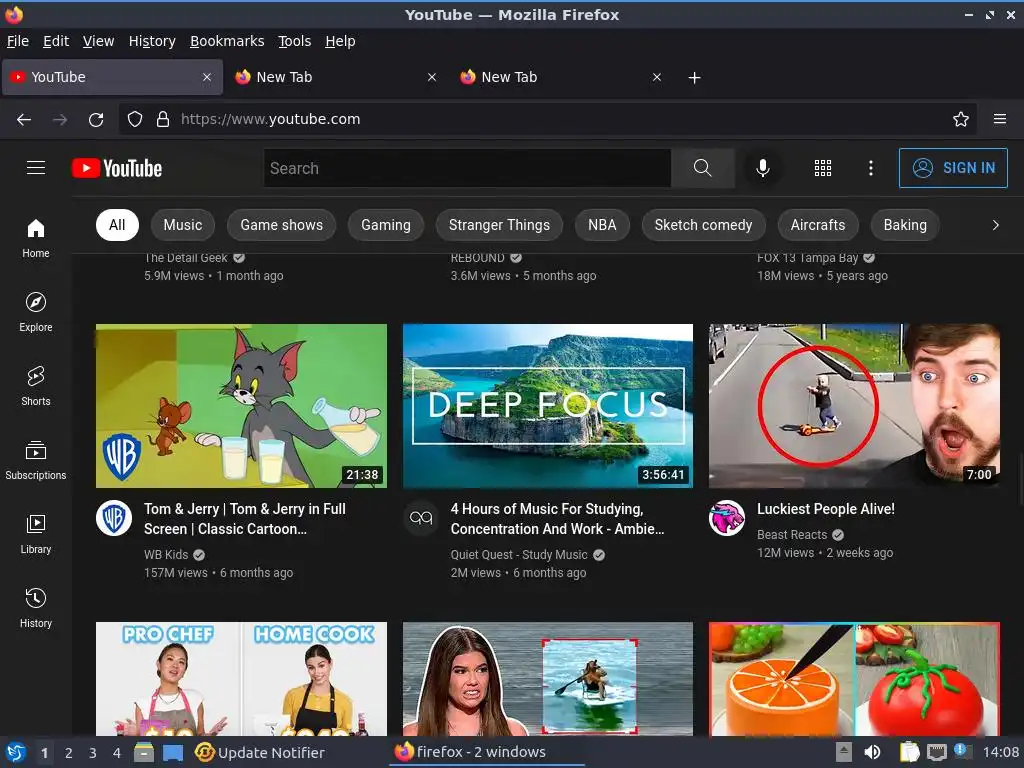Open Quiet Quest channel avatar
This screenshot has width=1024, height=768.
tap(421, 518)
